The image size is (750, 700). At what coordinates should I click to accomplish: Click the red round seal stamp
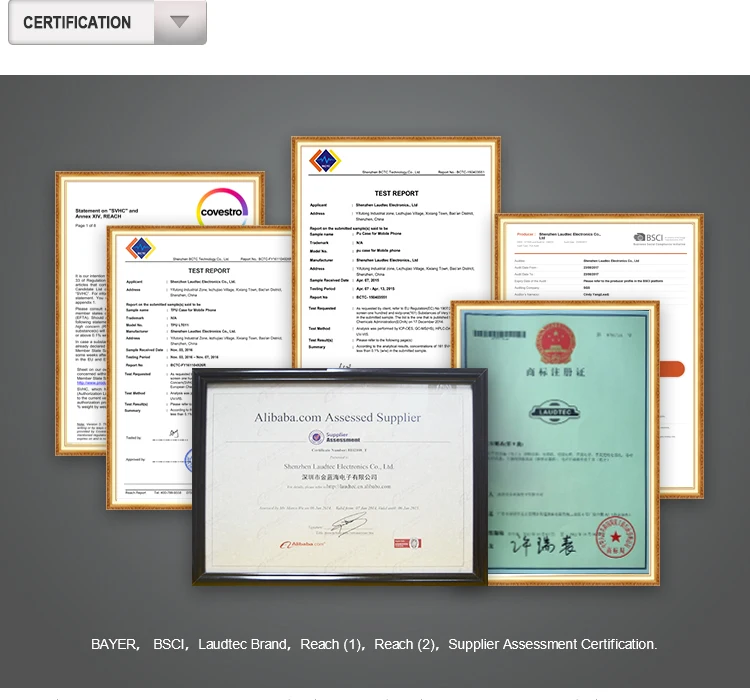(x=616, y=537)
